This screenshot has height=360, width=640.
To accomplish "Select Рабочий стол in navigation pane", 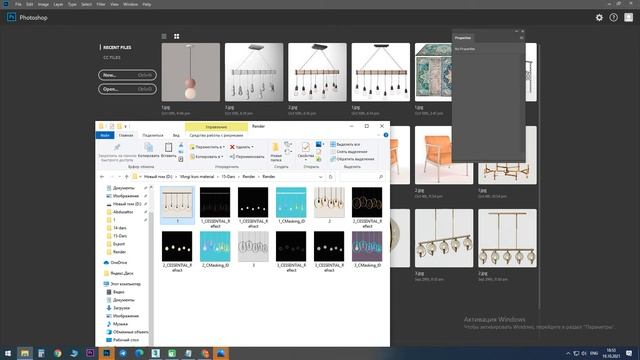I will pos(126,340).
